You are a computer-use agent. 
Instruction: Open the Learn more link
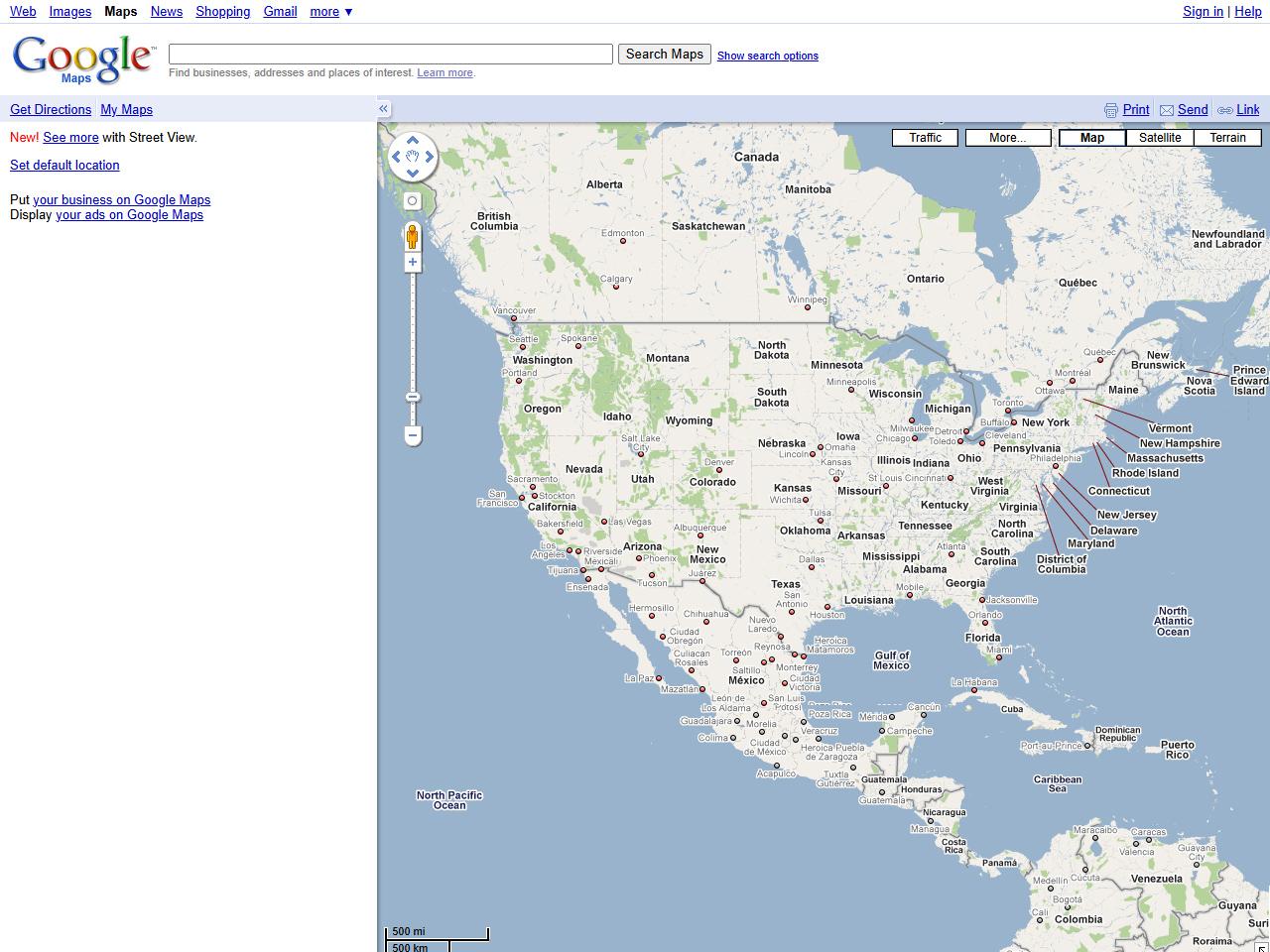[445, 72]
